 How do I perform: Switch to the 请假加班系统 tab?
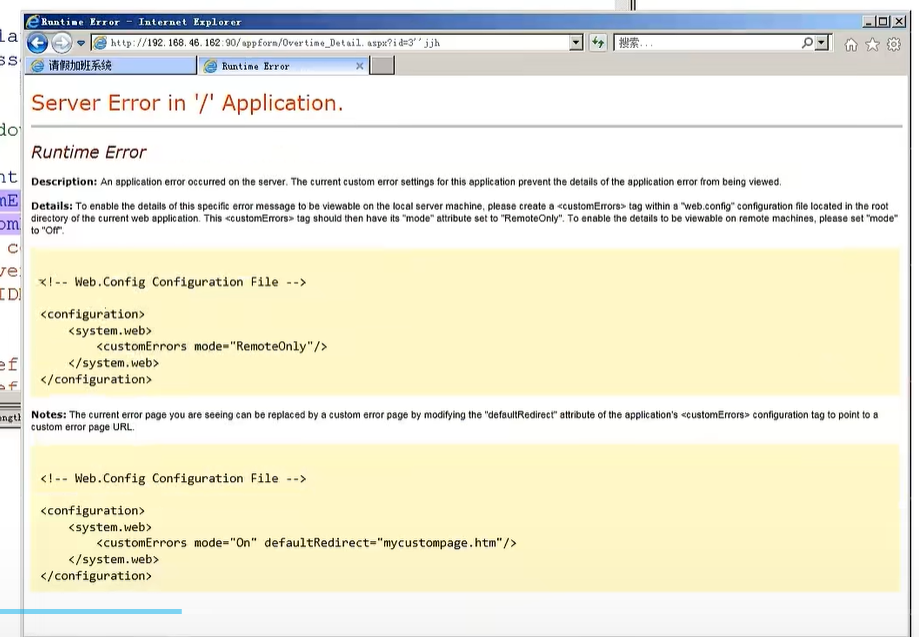click(x=110, y=66)
